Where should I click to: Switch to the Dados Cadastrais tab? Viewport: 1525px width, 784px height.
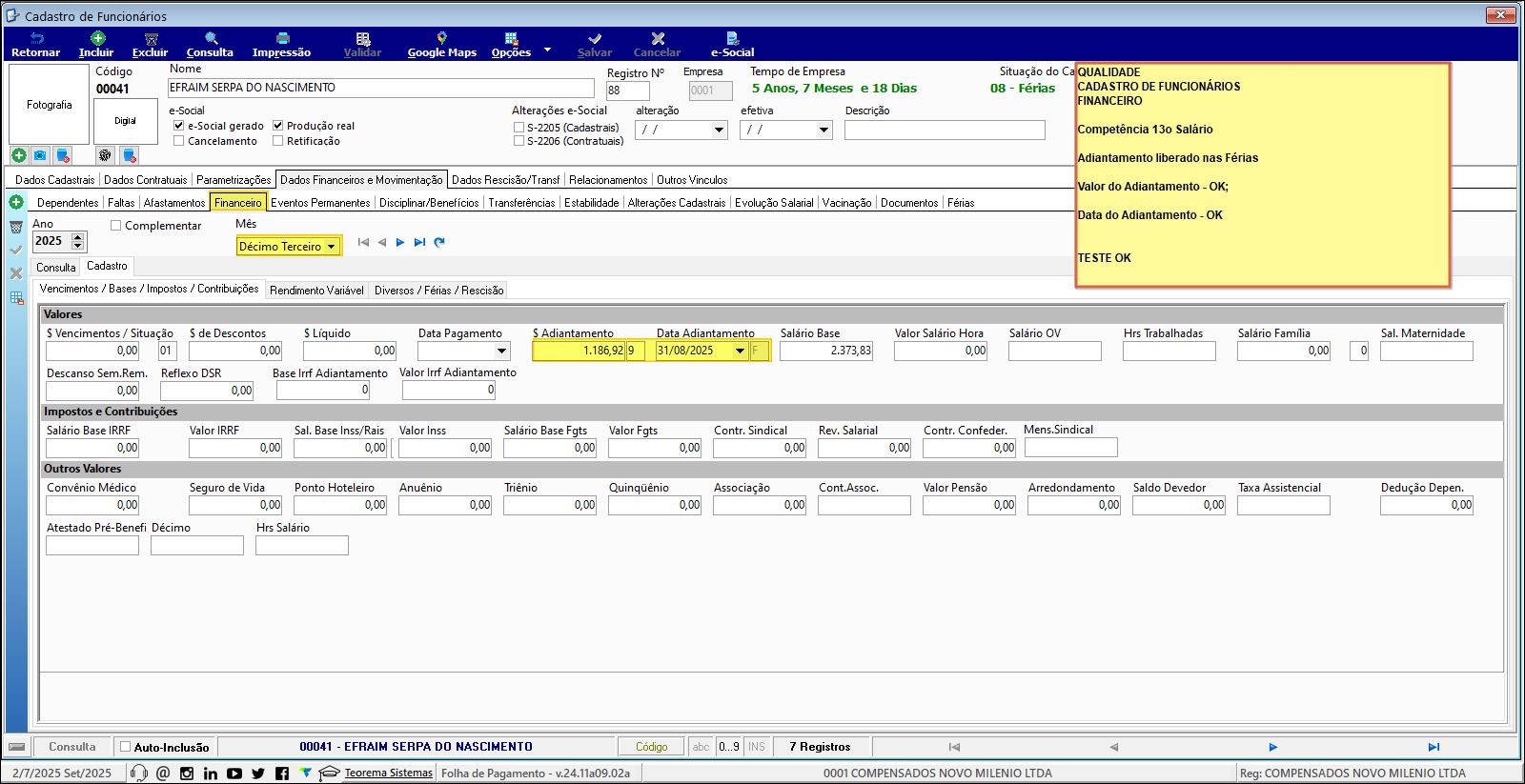[55, 180]
